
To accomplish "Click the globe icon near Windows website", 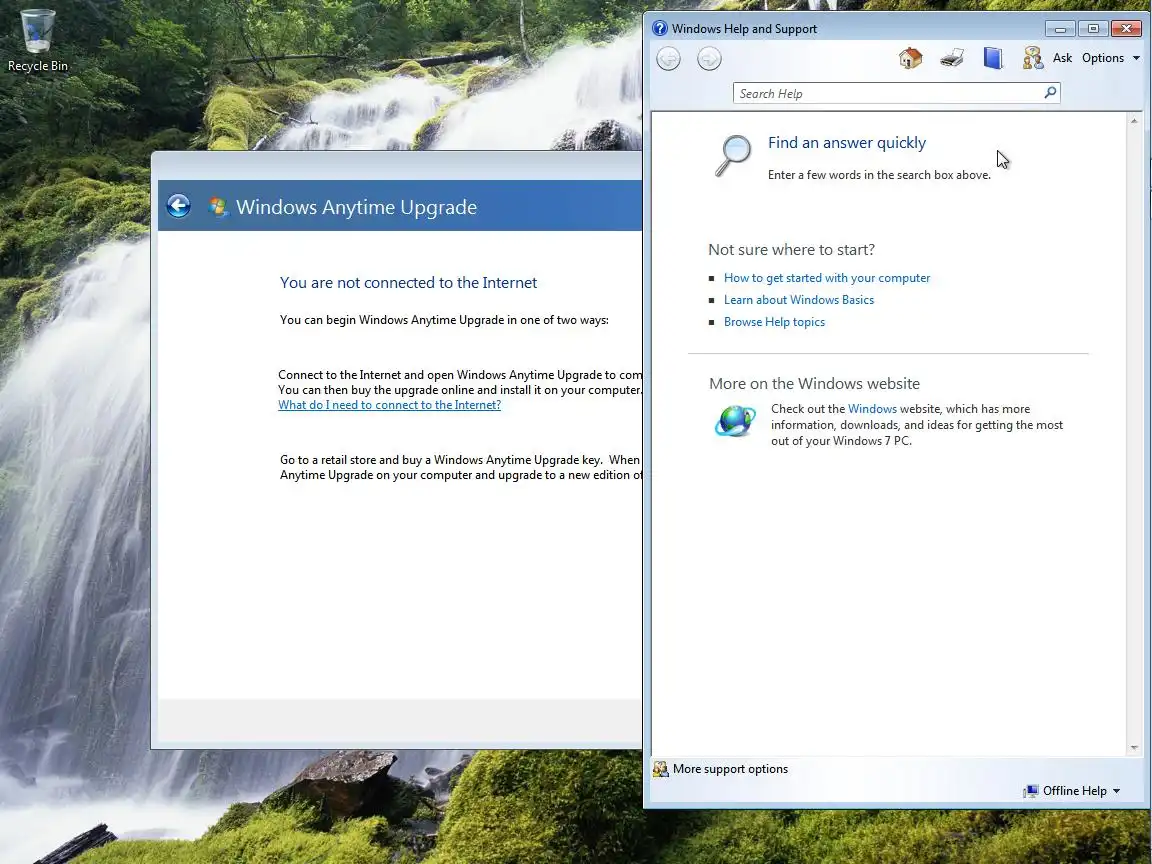I will (735, 421).
